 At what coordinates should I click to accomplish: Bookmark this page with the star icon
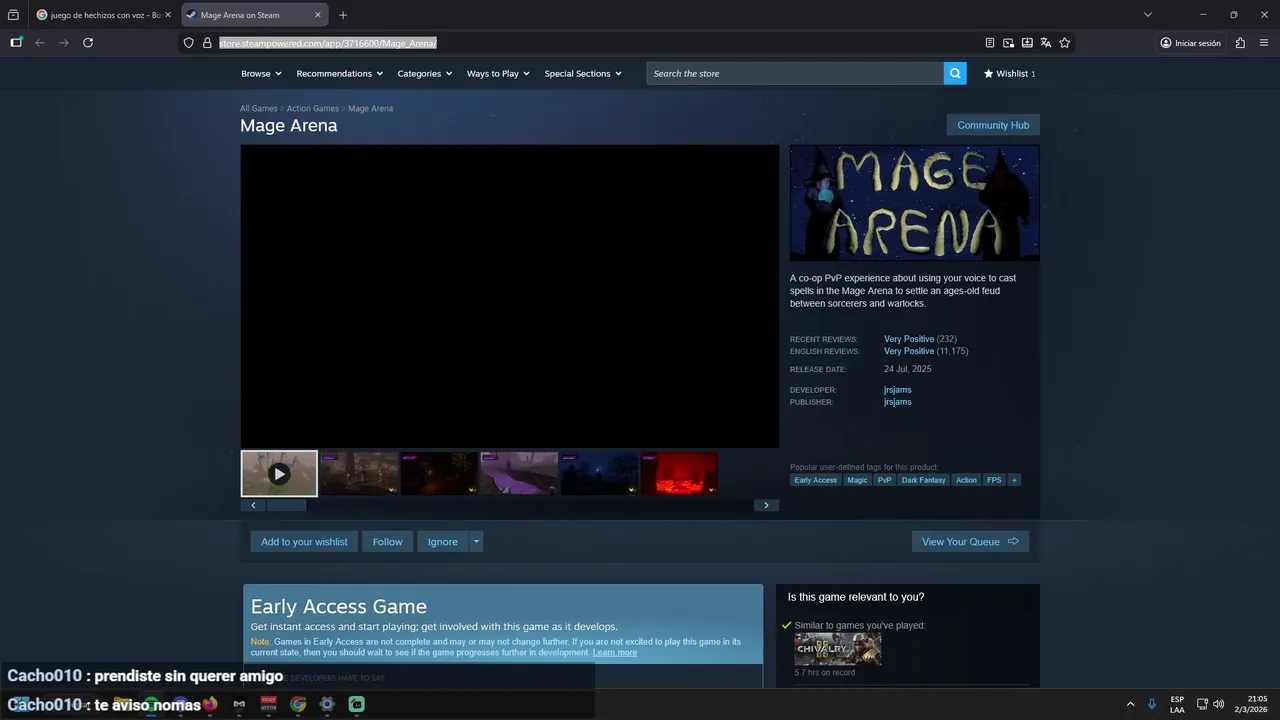(1065, 43)
